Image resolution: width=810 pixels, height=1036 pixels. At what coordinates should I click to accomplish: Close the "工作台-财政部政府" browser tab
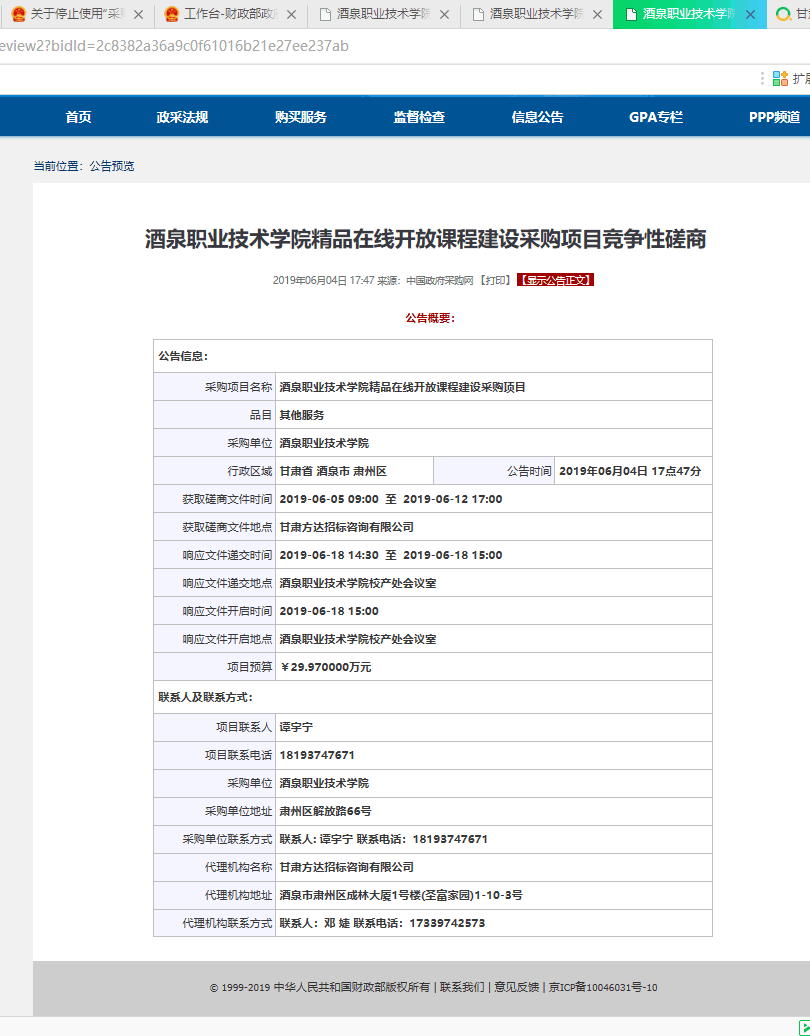coord(291,15)
